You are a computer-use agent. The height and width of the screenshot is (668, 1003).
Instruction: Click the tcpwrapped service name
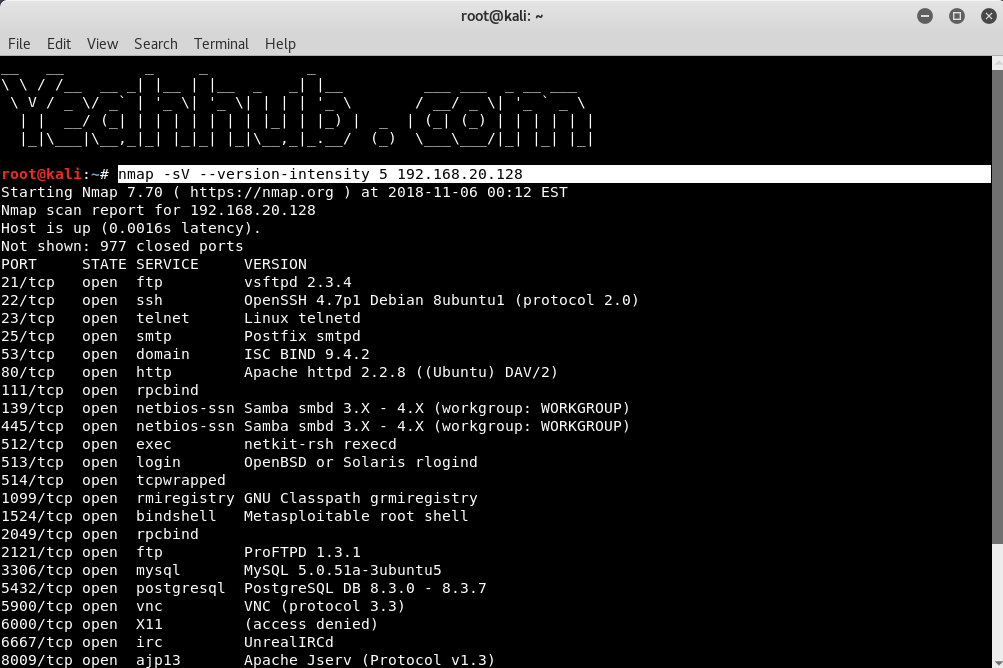181,480
